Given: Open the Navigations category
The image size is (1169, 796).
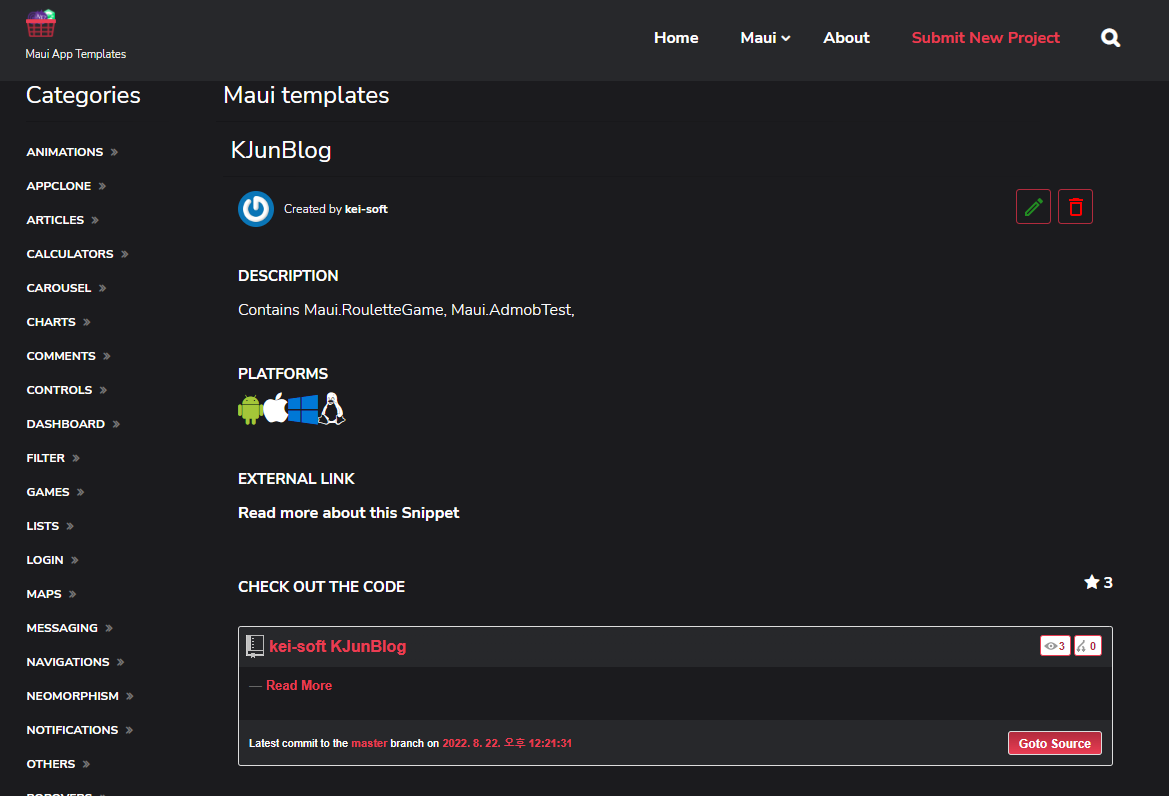Looking at the screenshot, I should pos(75,662).
